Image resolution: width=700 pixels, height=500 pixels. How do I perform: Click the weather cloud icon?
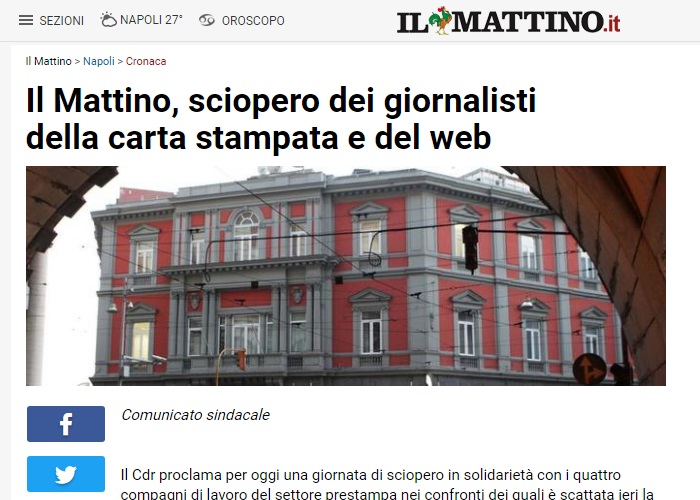tap(108, 20)
